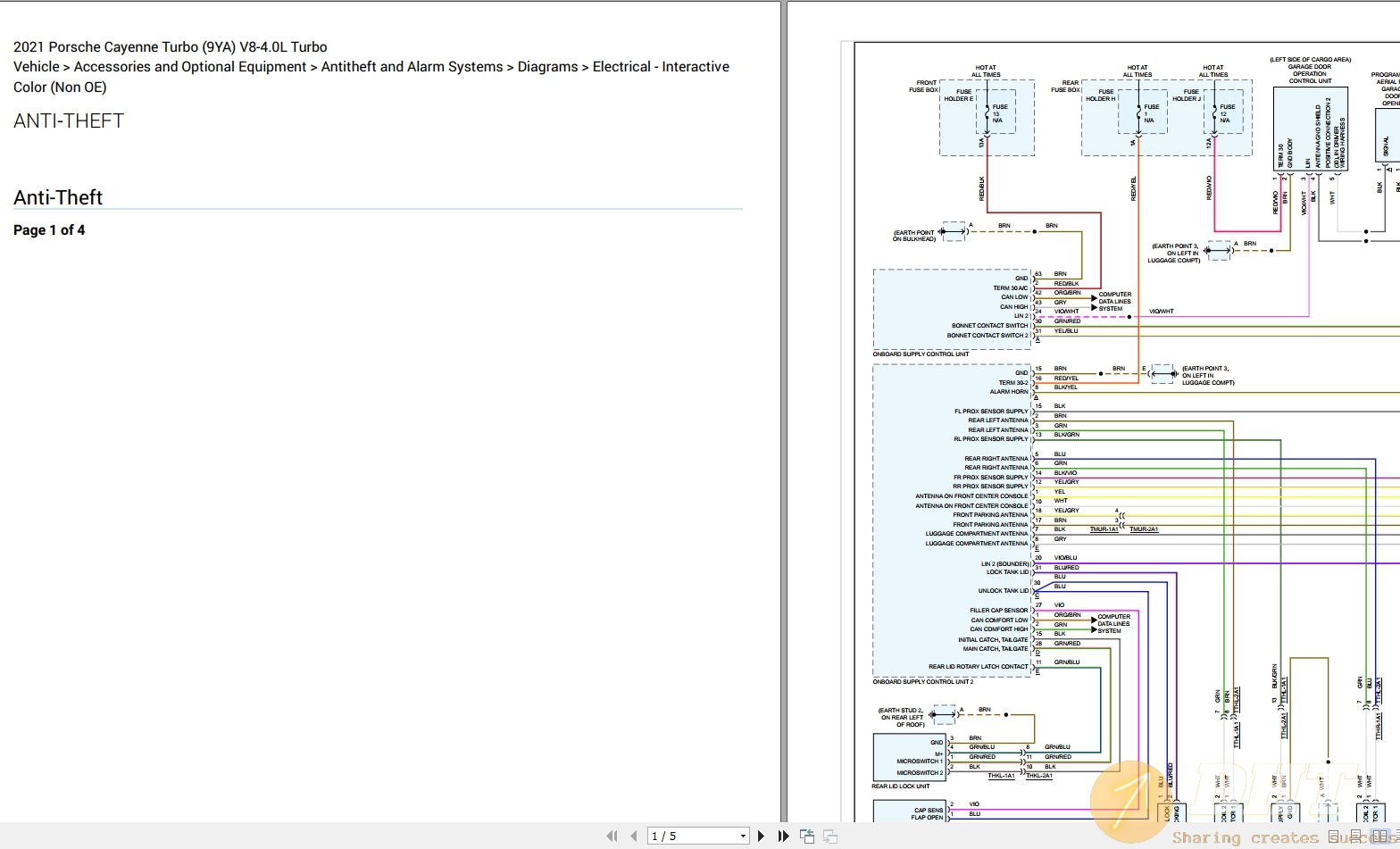Jump to the last page
The width and height of the screenshot is (1400, 849).
click(x=783, y=836)
